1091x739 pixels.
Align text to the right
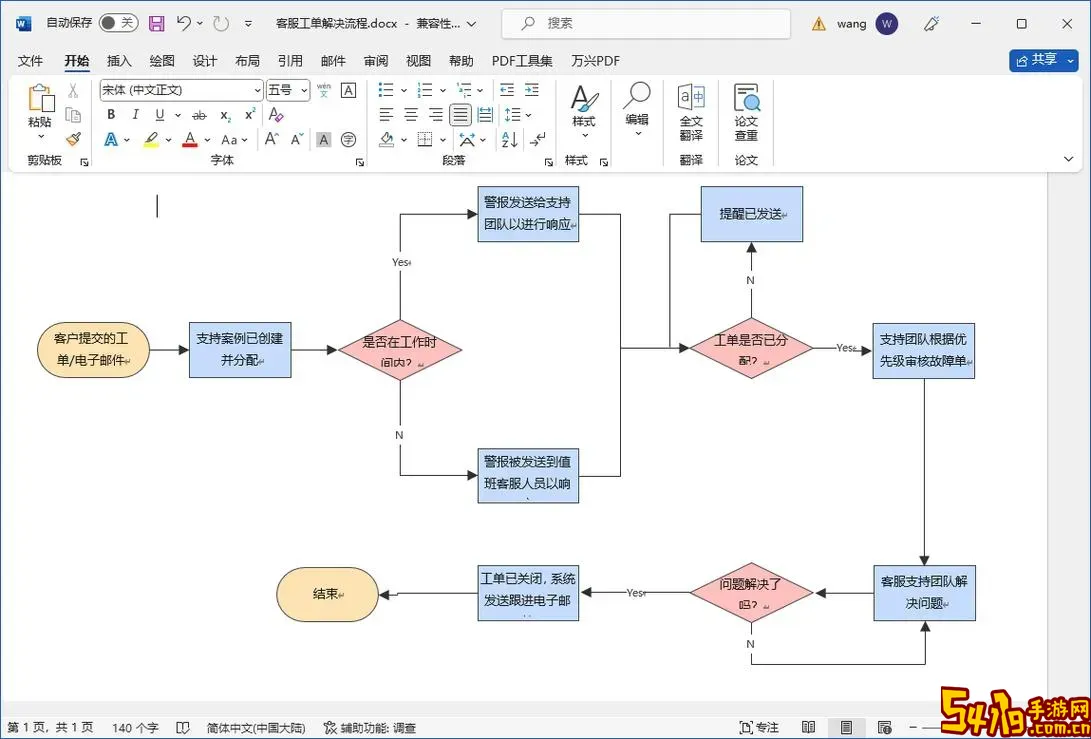(436, 115)
